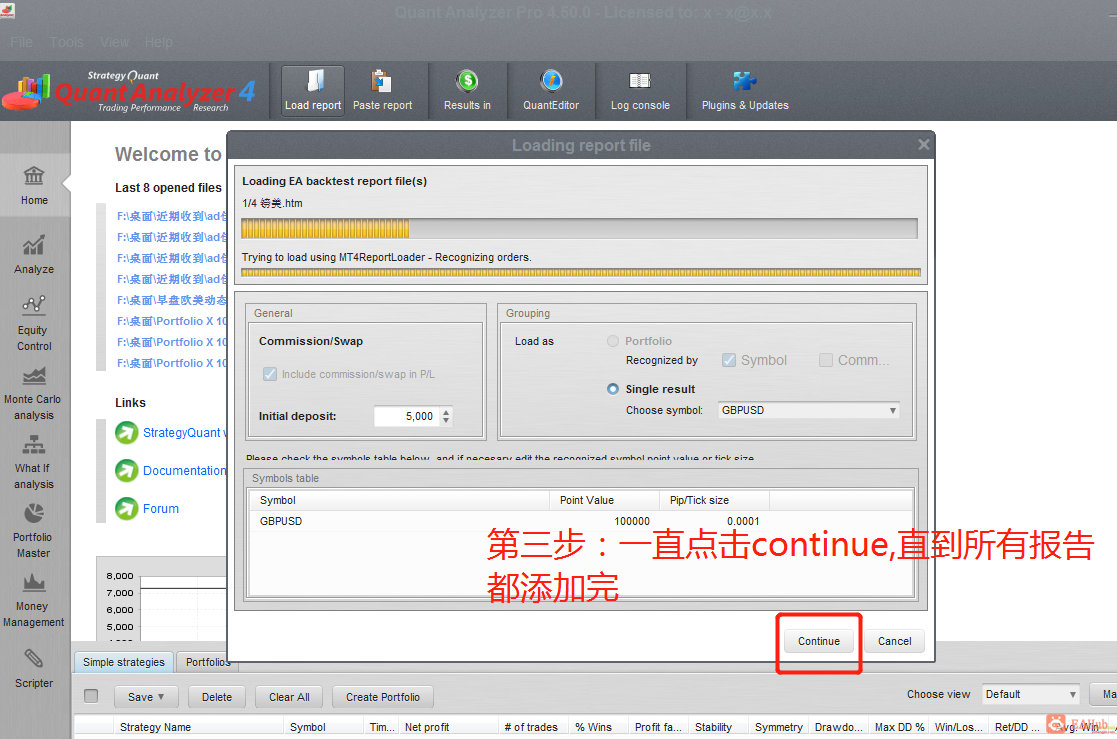Screen dimensions: 1117x739
Task: Sort by Max DD % column
Action: (899, 727)
